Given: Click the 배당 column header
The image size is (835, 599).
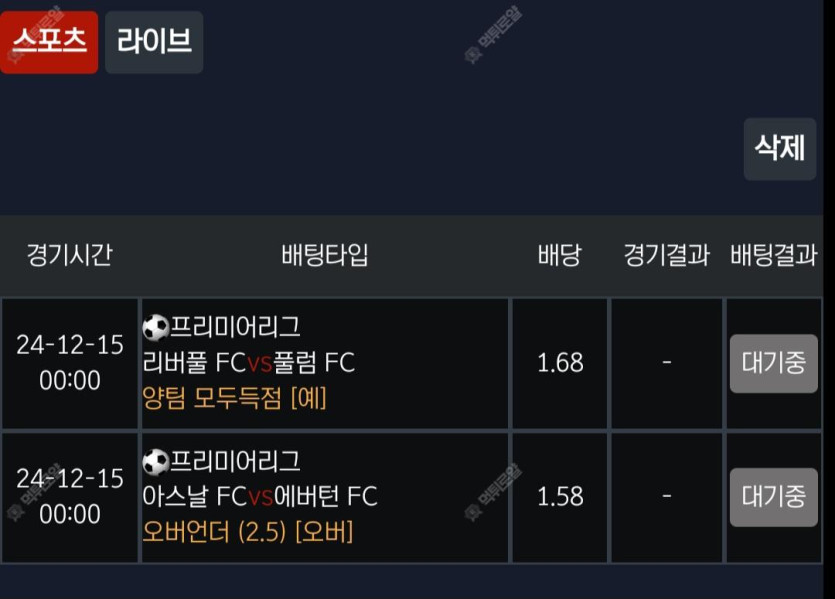Looking at the screenshot, I should coord(560,255).
